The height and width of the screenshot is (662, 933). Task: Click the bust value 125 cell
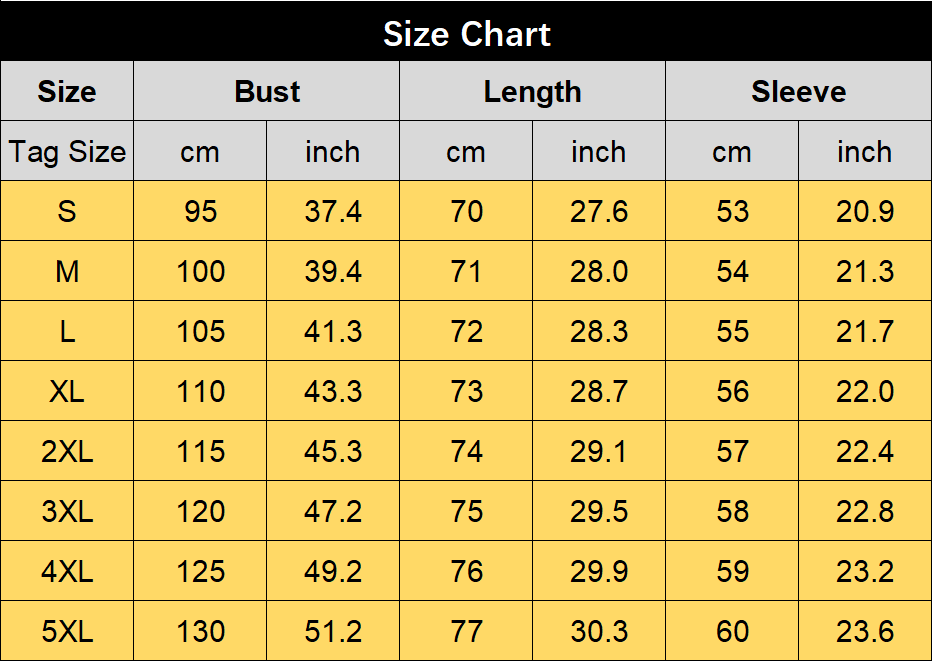(x=201, y=572)
